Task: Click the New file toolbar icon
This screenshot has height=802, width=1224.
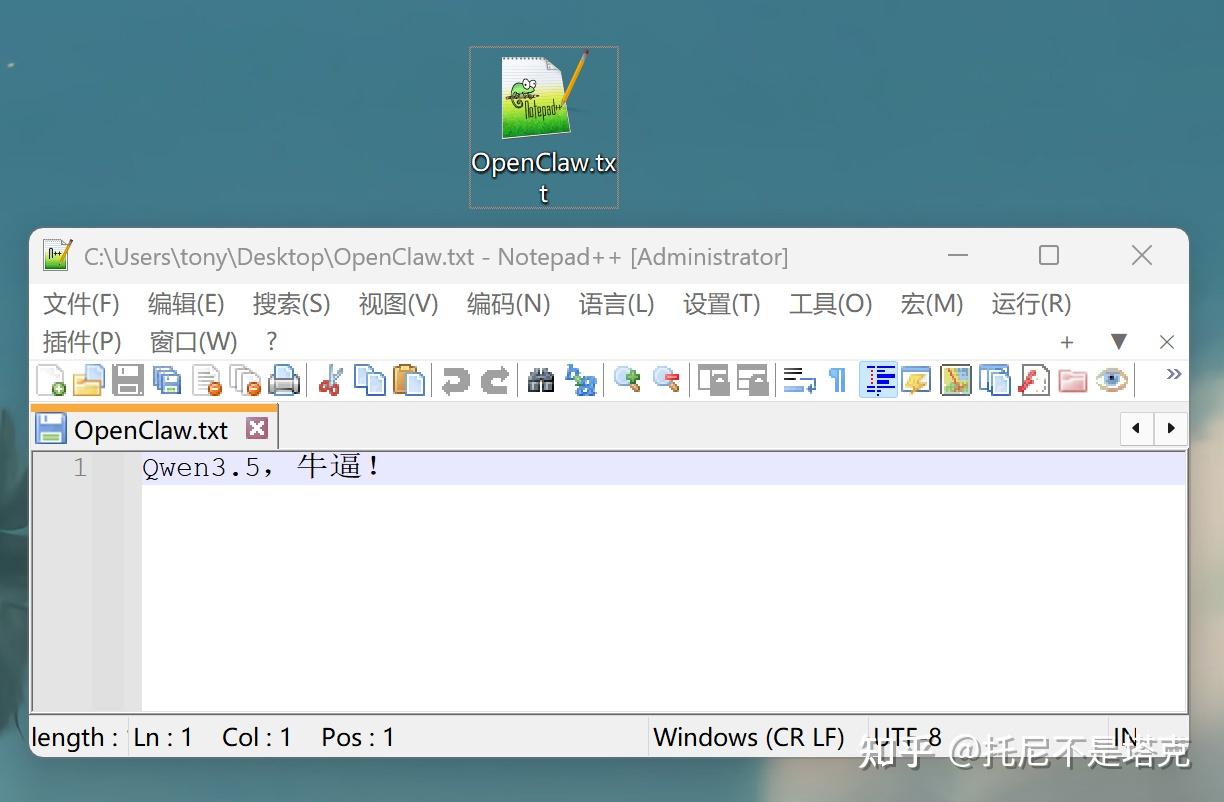Action: pos(50,381)
